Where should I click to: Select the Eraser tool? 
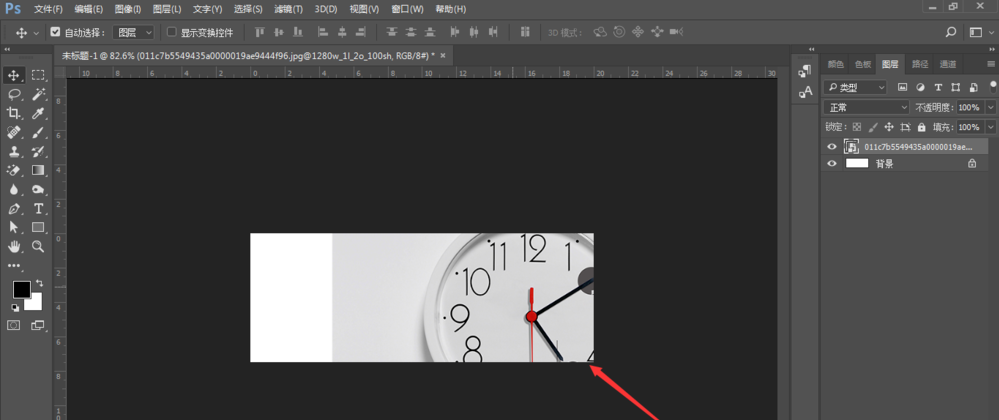pos(13,170)
